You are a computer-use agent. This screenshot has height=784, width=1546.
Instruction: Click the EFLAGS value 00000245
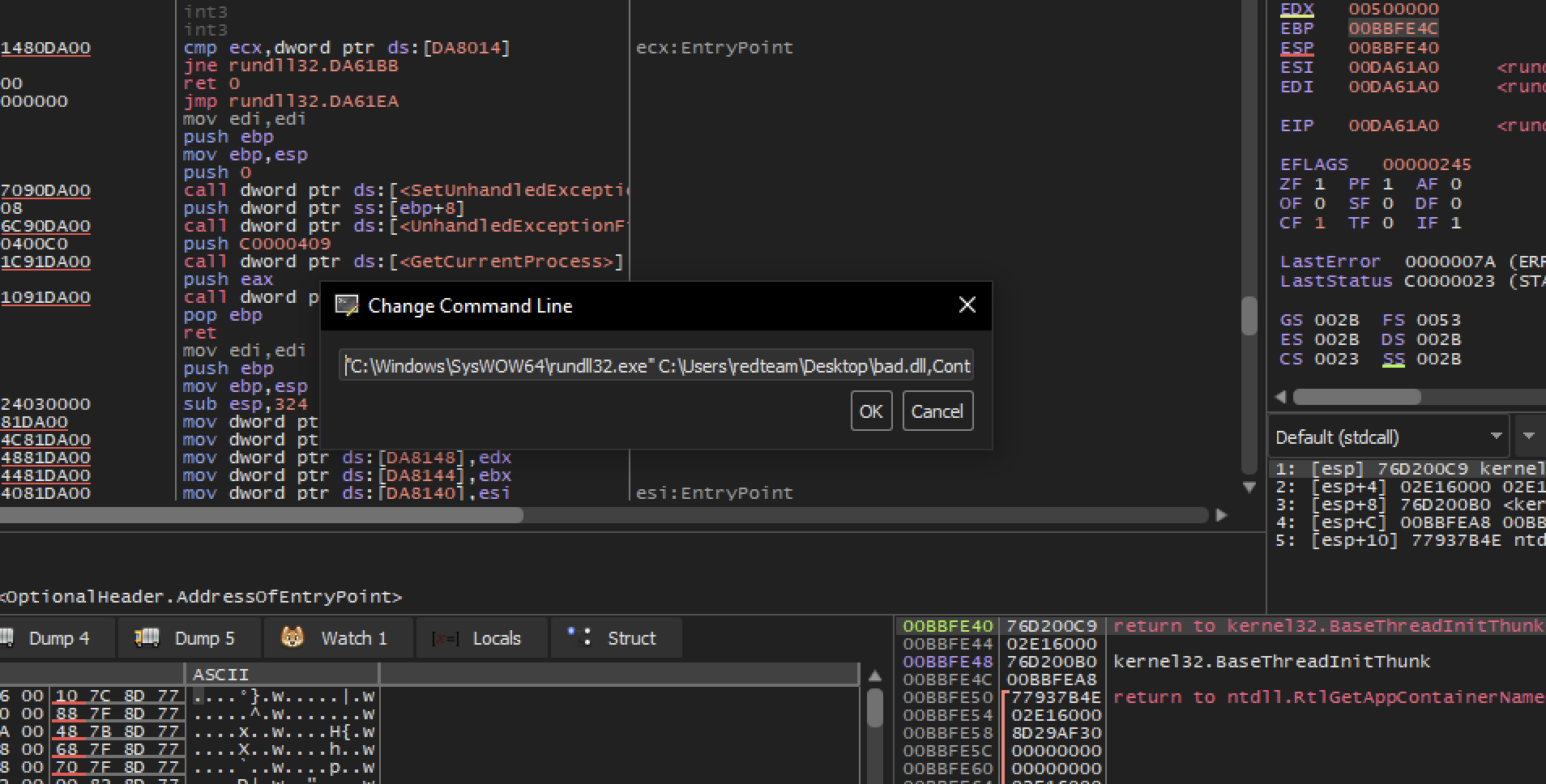[x=1426, y=164]
